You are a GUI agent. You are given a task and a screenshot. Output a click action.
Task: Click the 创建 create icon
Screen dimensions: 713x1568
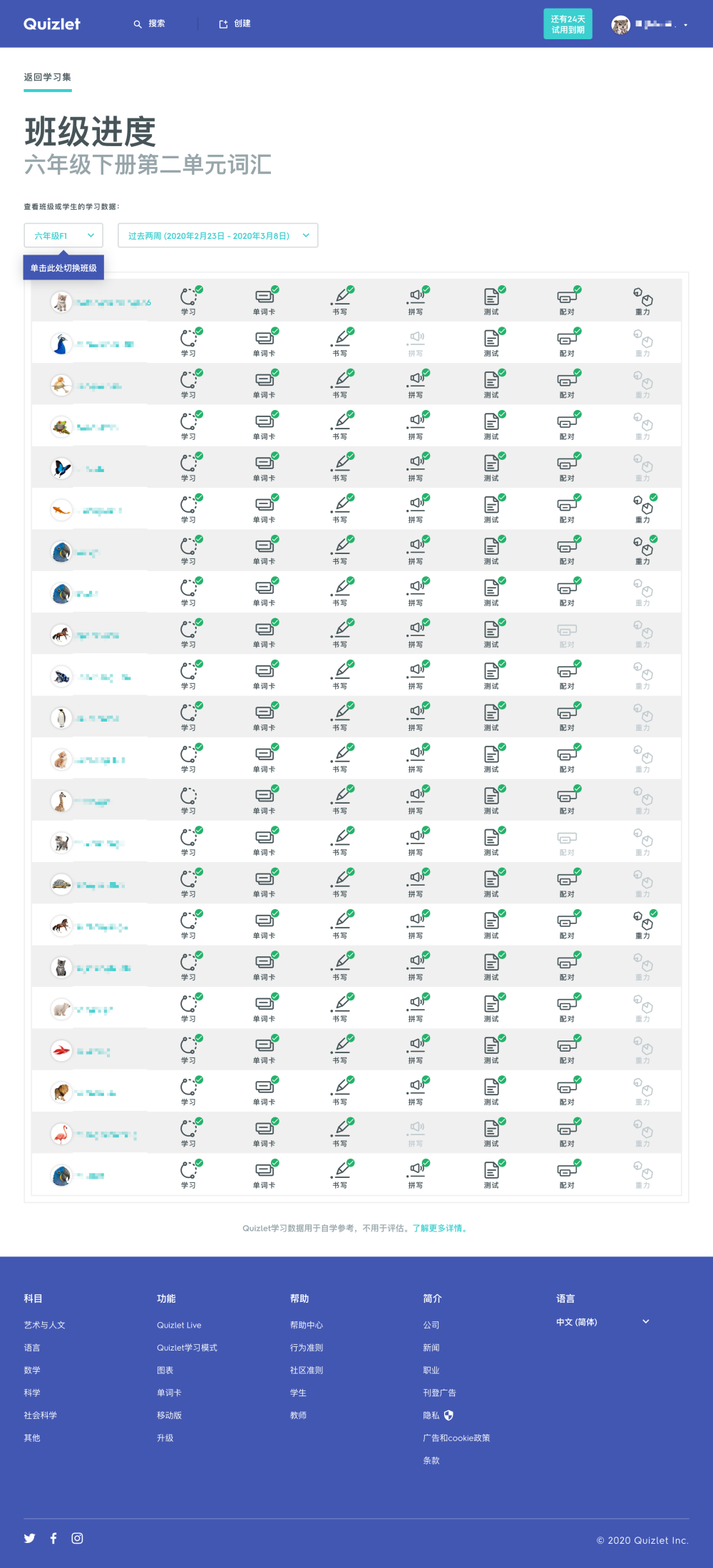(x=223, y=24)
